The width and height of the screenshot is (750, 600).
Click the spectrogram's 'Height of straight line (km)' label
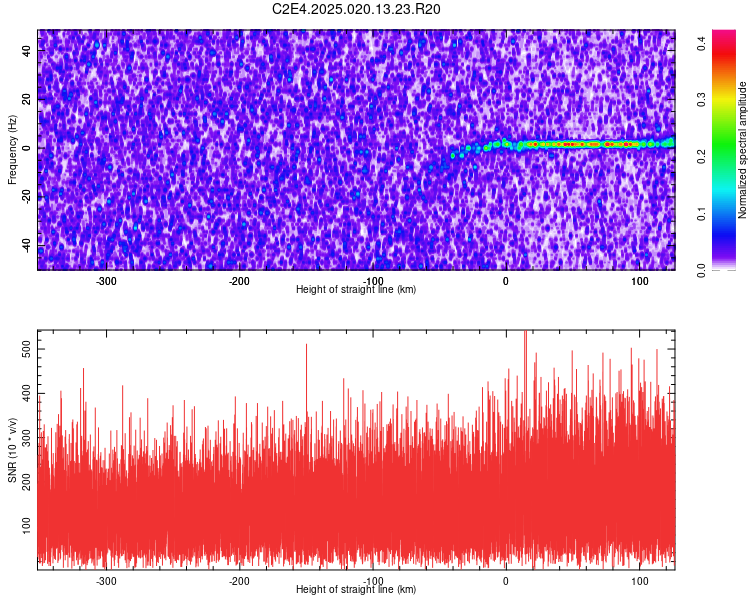click(356, 289)
